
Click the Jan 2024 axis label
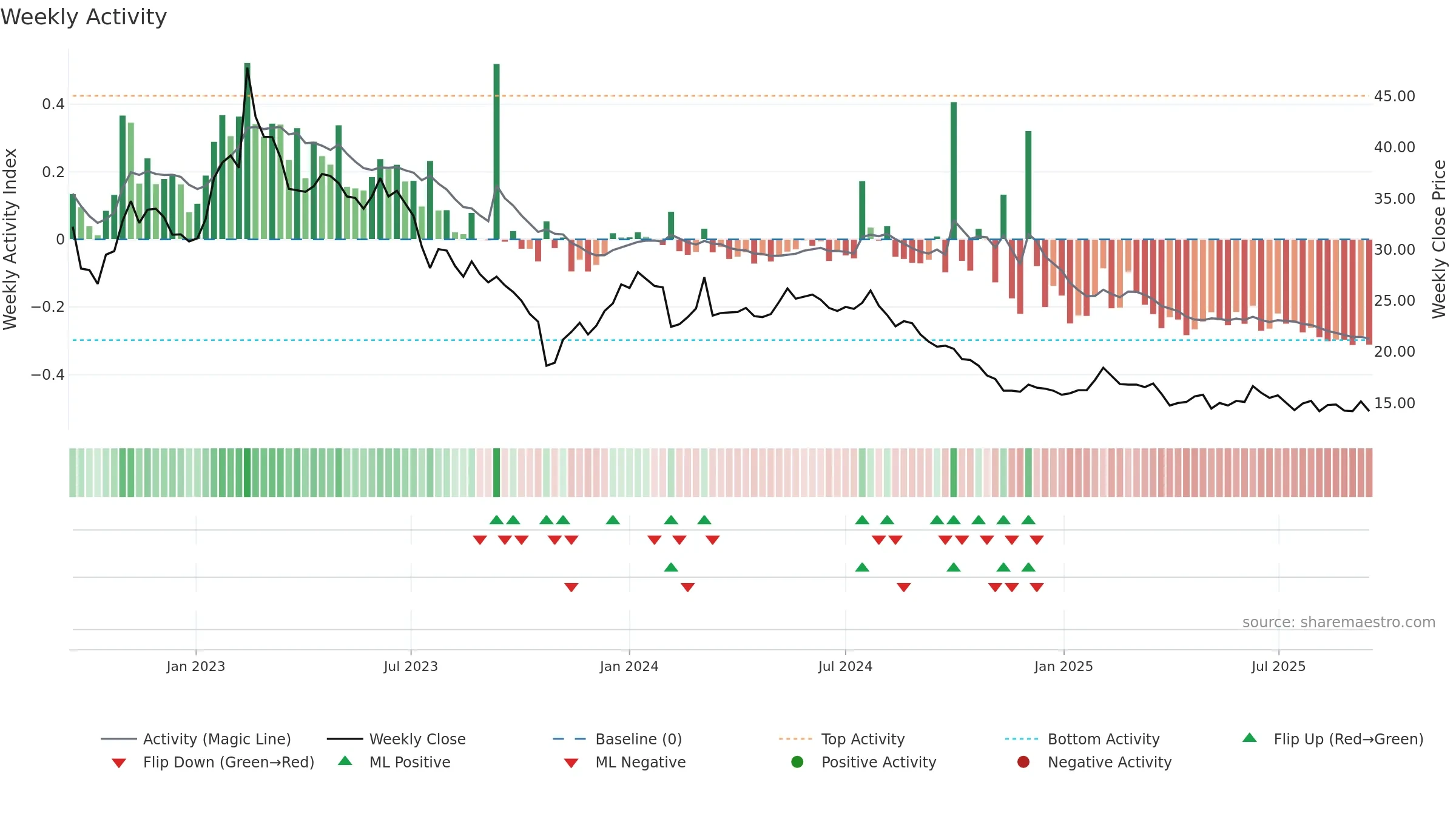tap(629, 666)
